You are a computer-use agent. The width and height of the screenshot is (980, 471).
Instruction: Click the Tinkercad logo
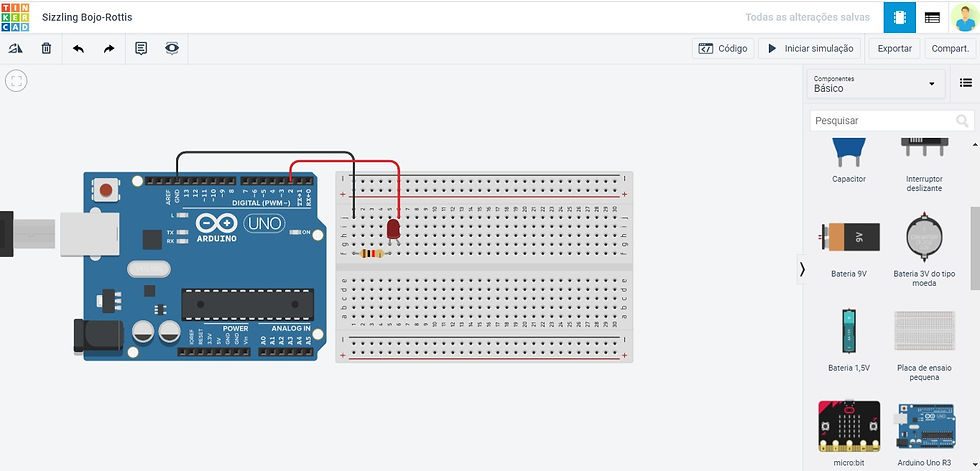pyautogui.click(x=15, y=17)
